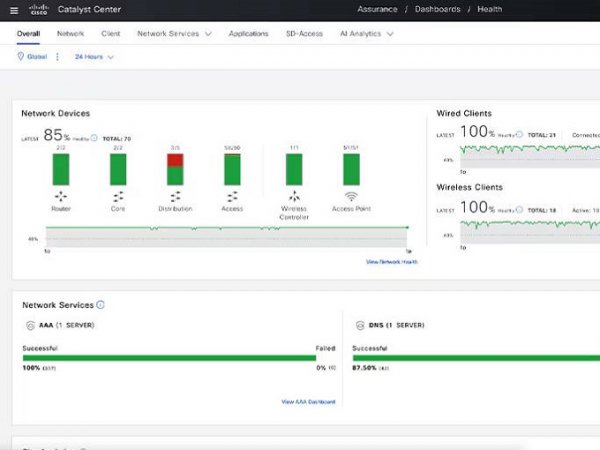Click the Core device icon

118,196
